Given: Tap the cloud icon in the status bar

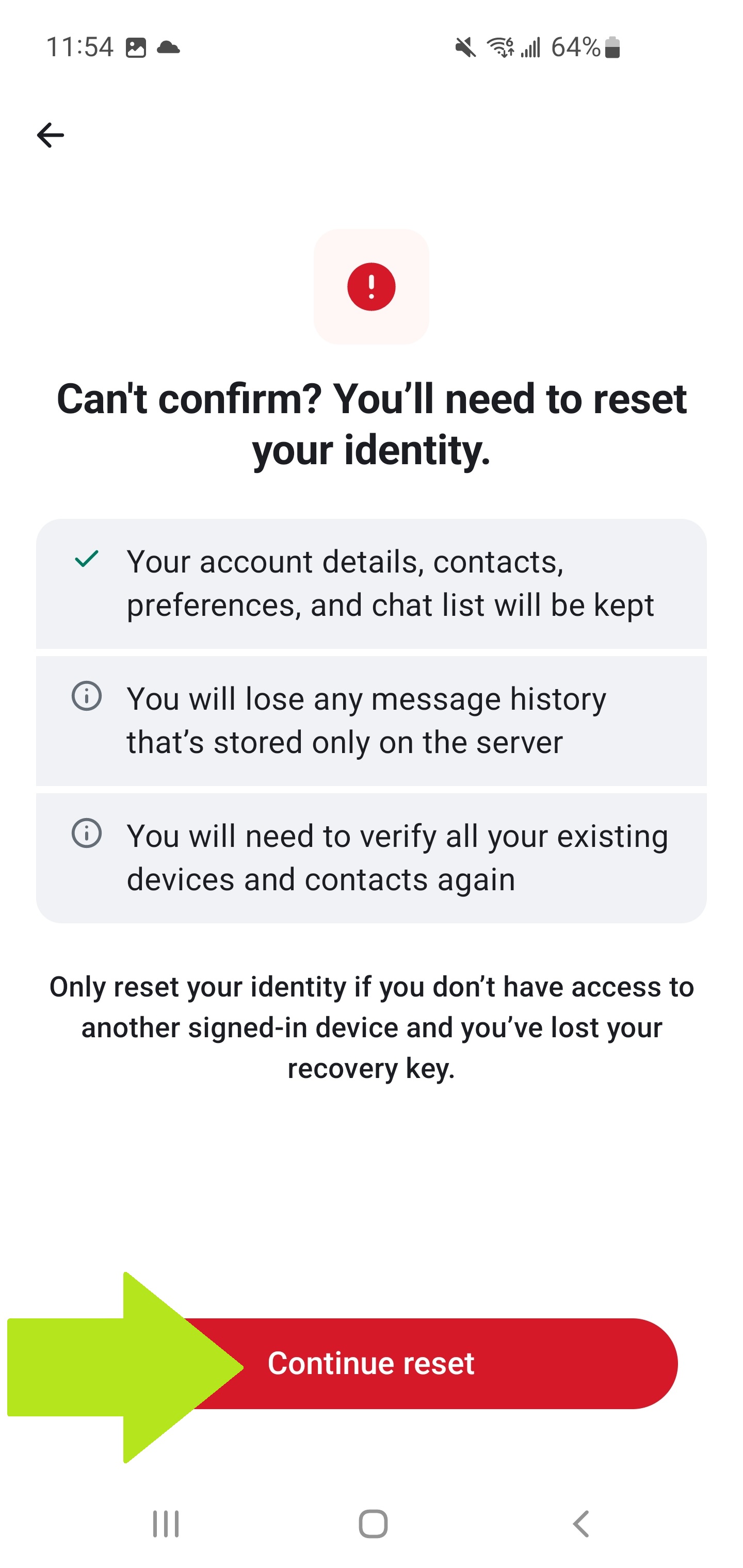Looking at the screenshot, I should [x=169, y=46].
